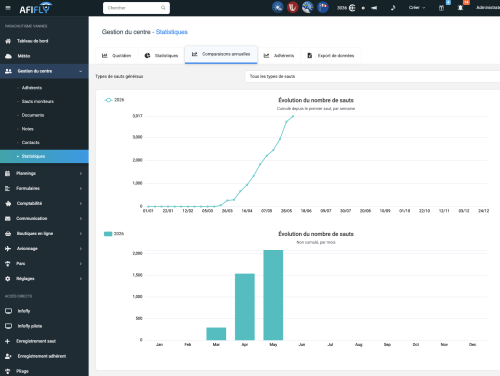Open the hamburger menu icon
Screen dimensions: 500x376
tap(8, 8)
